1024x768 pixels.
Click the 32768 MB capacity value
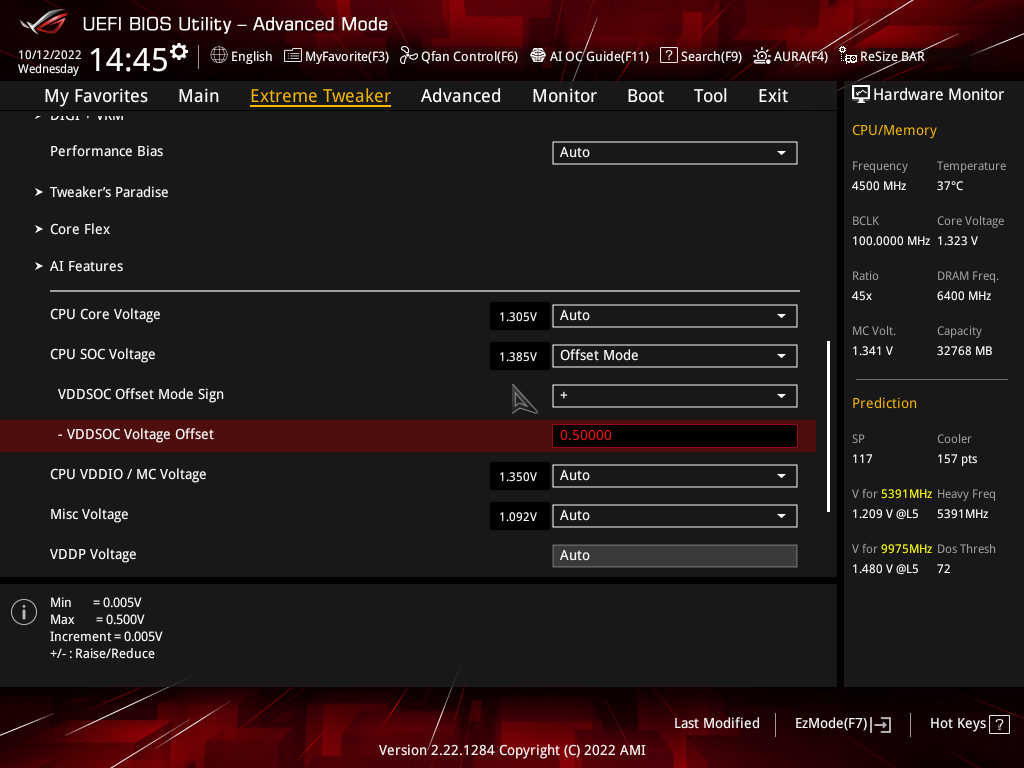tap(965, 351)
